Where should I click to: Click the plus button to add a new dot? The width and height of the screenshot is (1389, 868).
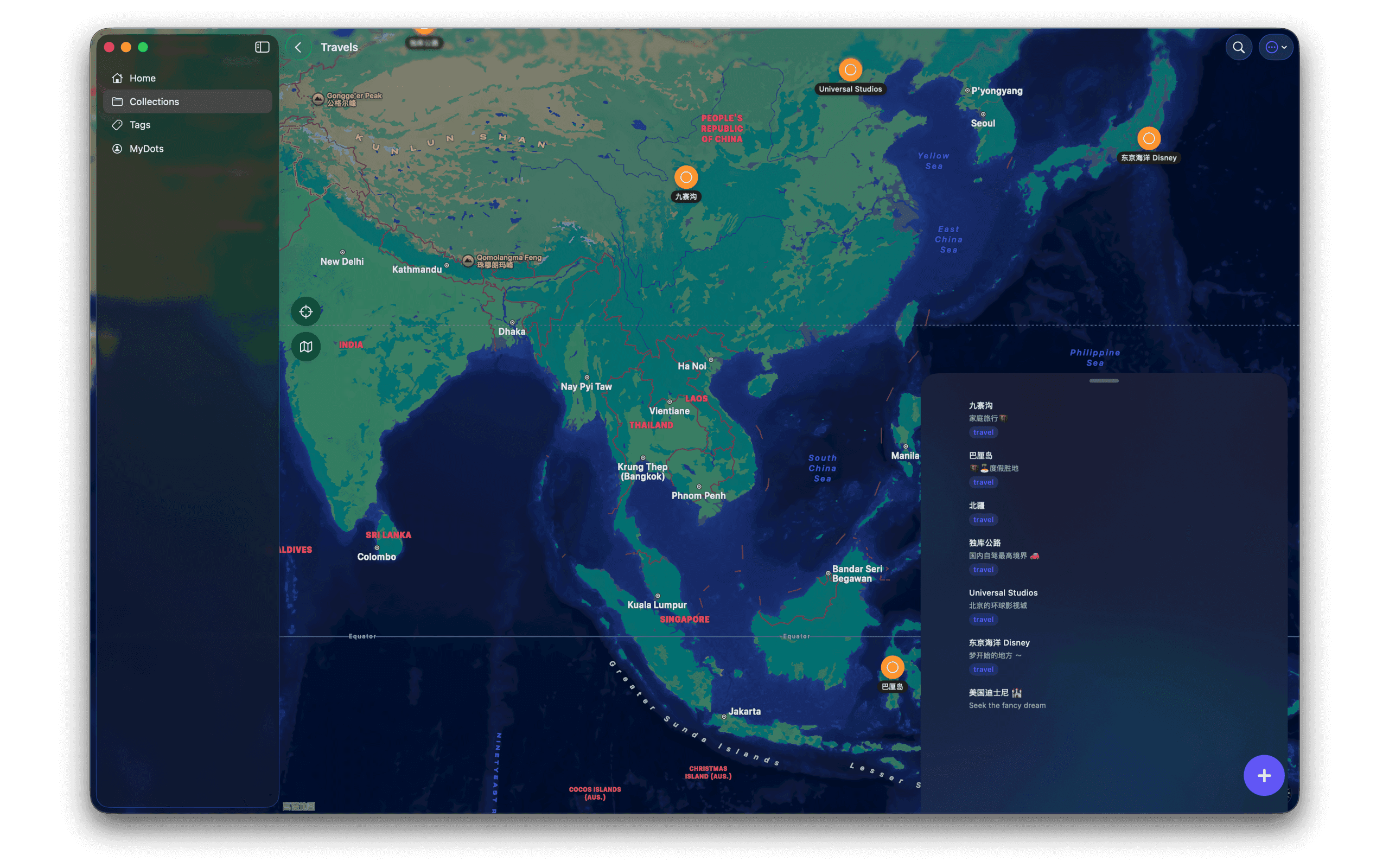point(1264,775)
